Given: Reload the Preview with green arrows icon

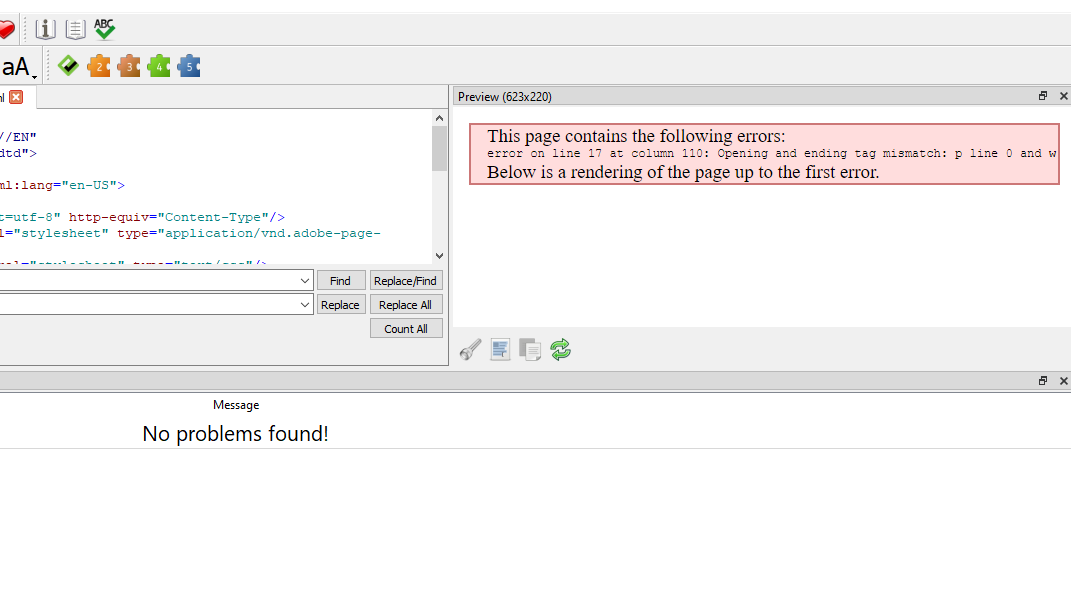Looking at the screenshot, I should [x=560, y=350].
